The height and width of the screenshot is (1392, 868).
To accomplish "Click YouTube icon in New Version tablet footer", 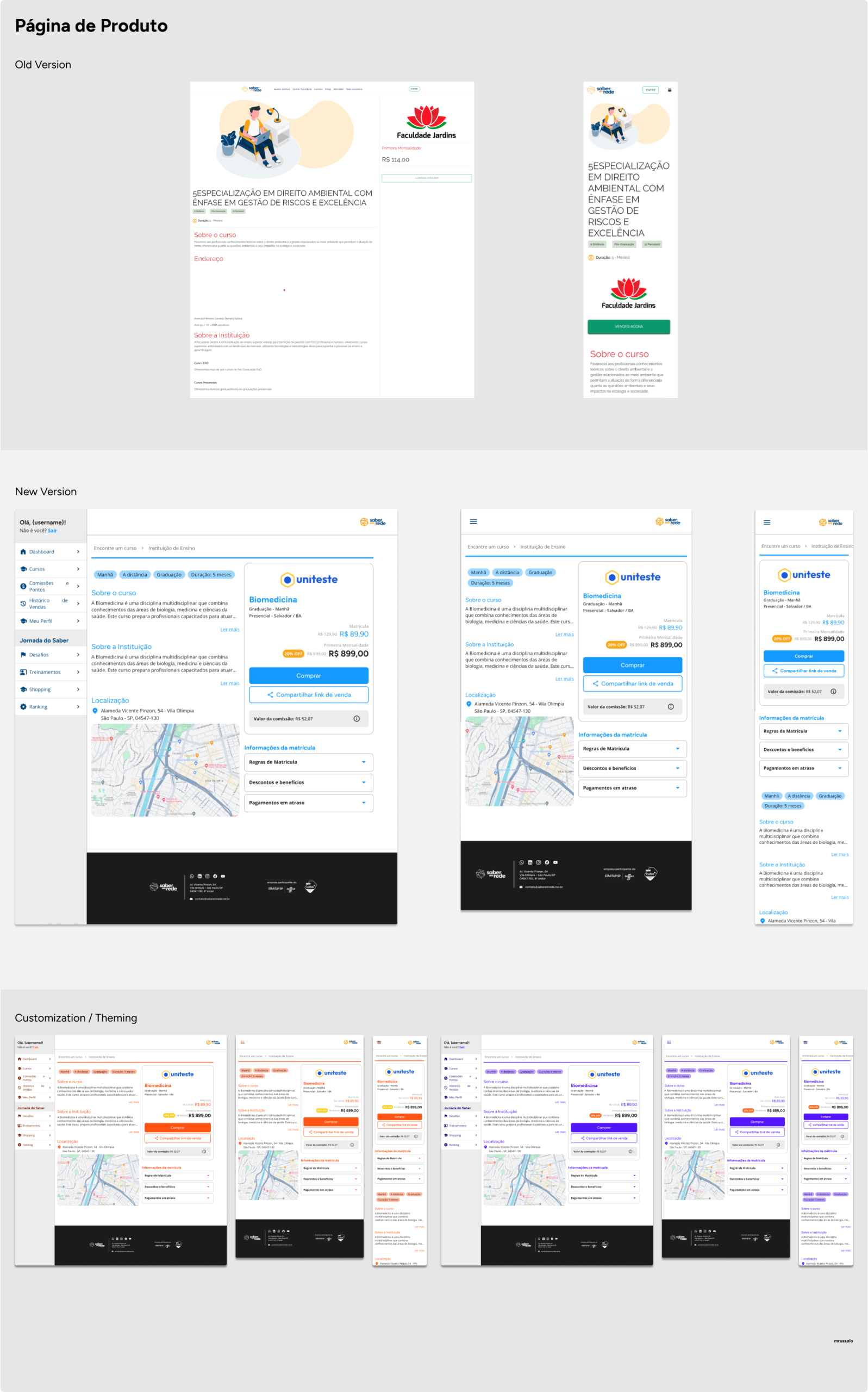I will pyautogui.click(x=555, y=862).
